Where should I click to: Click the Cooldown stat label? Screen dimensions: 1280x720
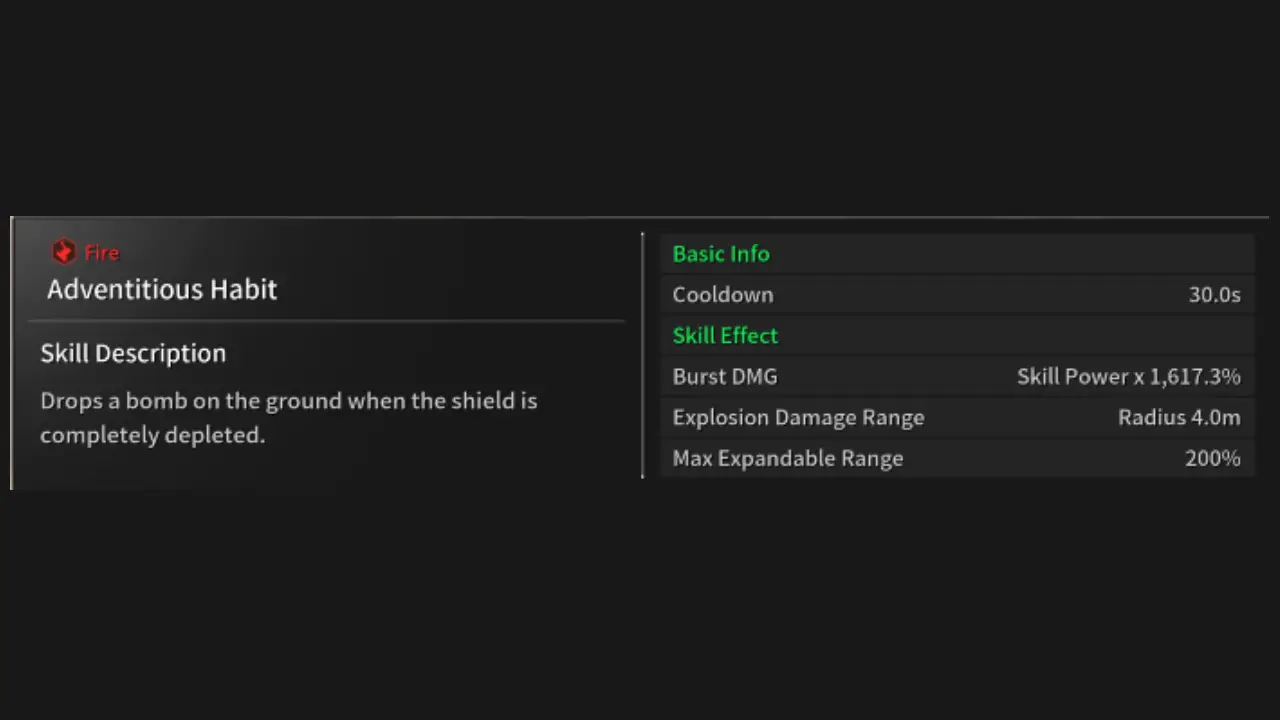(x=722, y=295)
